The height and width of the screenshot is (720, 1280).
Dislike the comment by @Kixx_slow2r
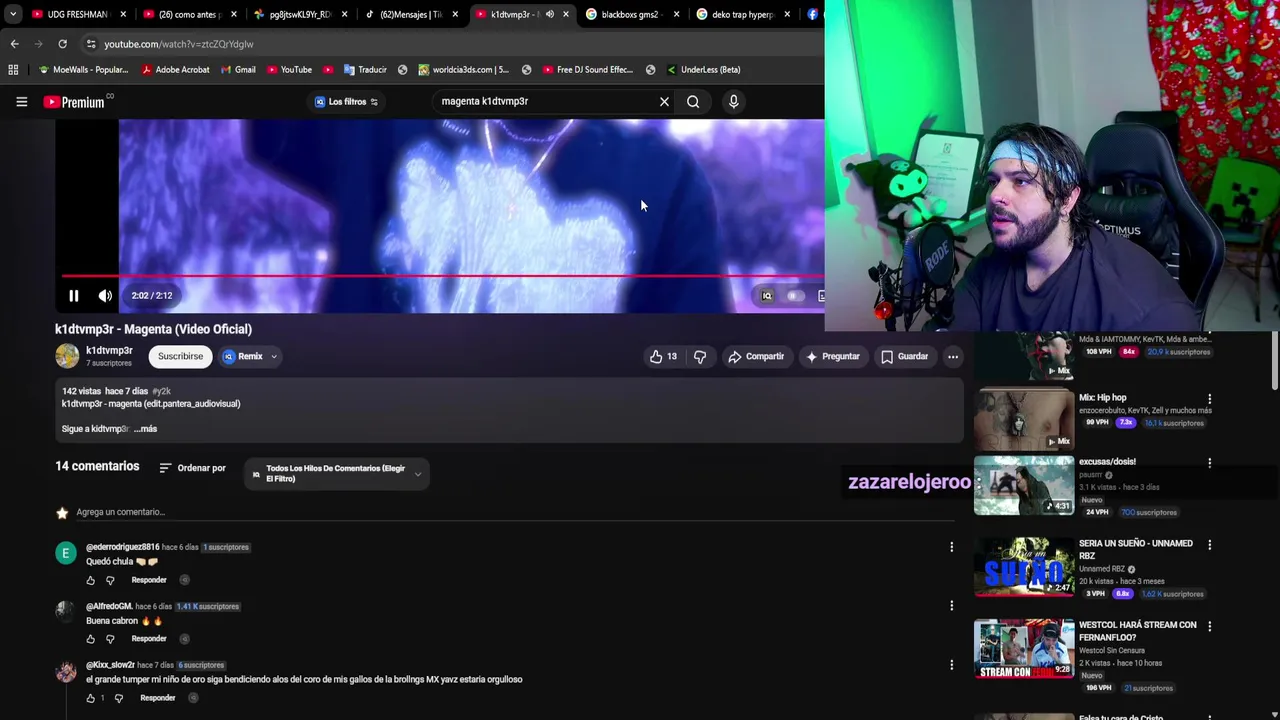(x=118, y=698)
